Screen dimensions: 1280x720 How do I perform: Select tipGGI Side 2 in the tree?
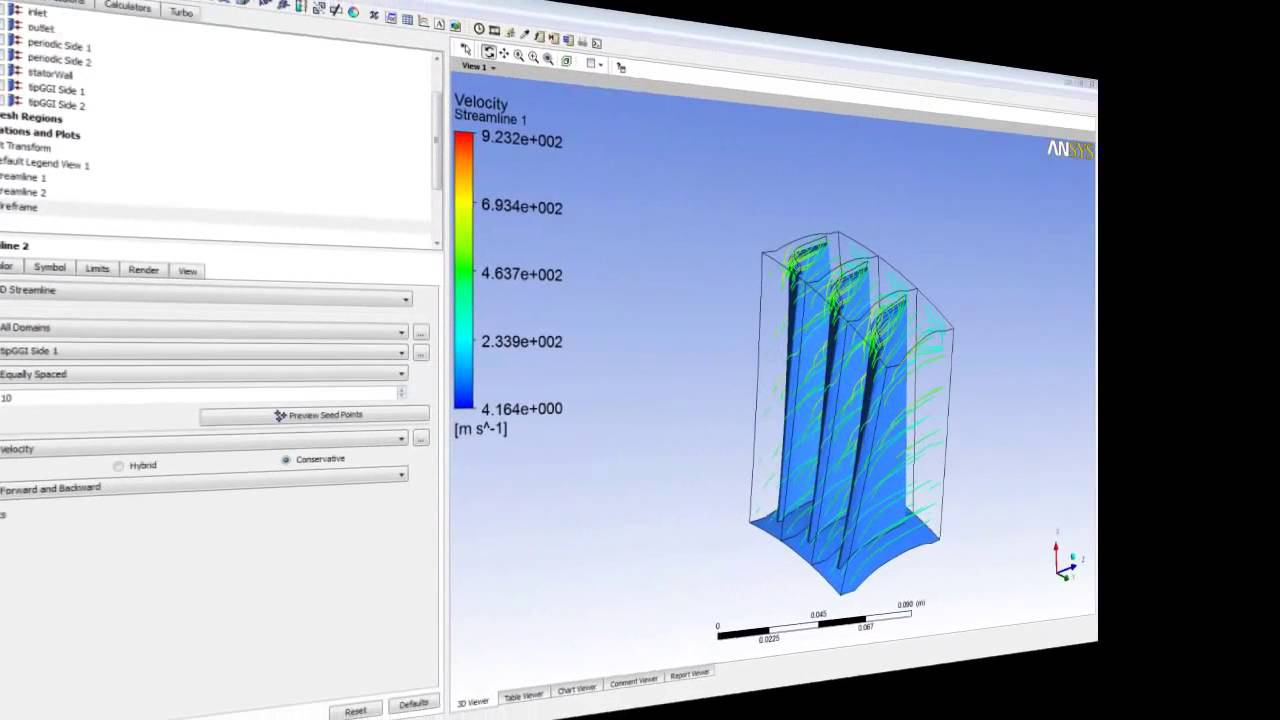coord(56,104)
